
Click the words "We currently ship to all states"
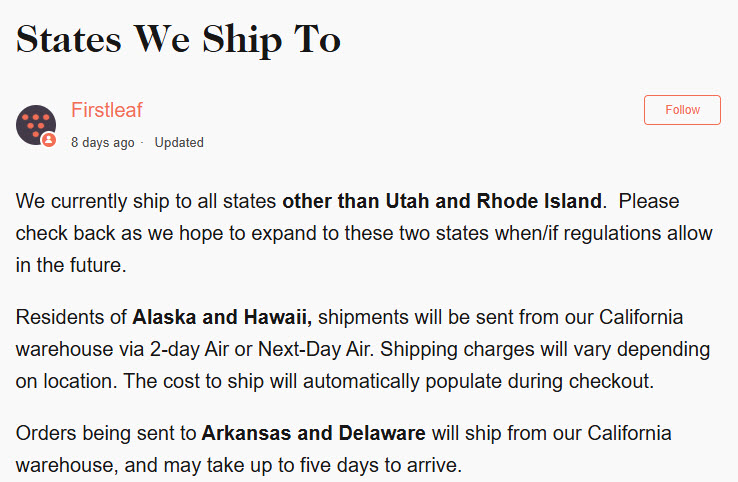(x=146, y=201)
